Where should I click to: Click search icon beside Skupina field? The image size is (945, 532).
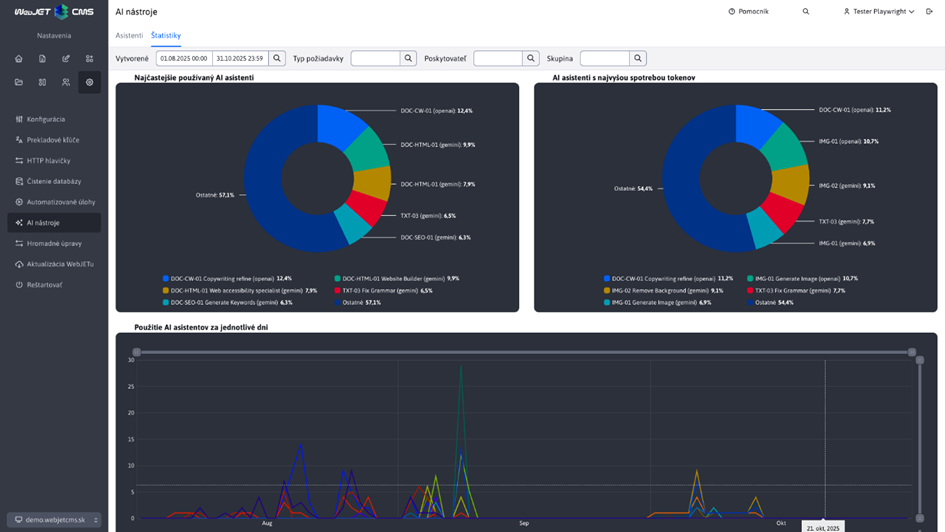[x=638, y=59]
